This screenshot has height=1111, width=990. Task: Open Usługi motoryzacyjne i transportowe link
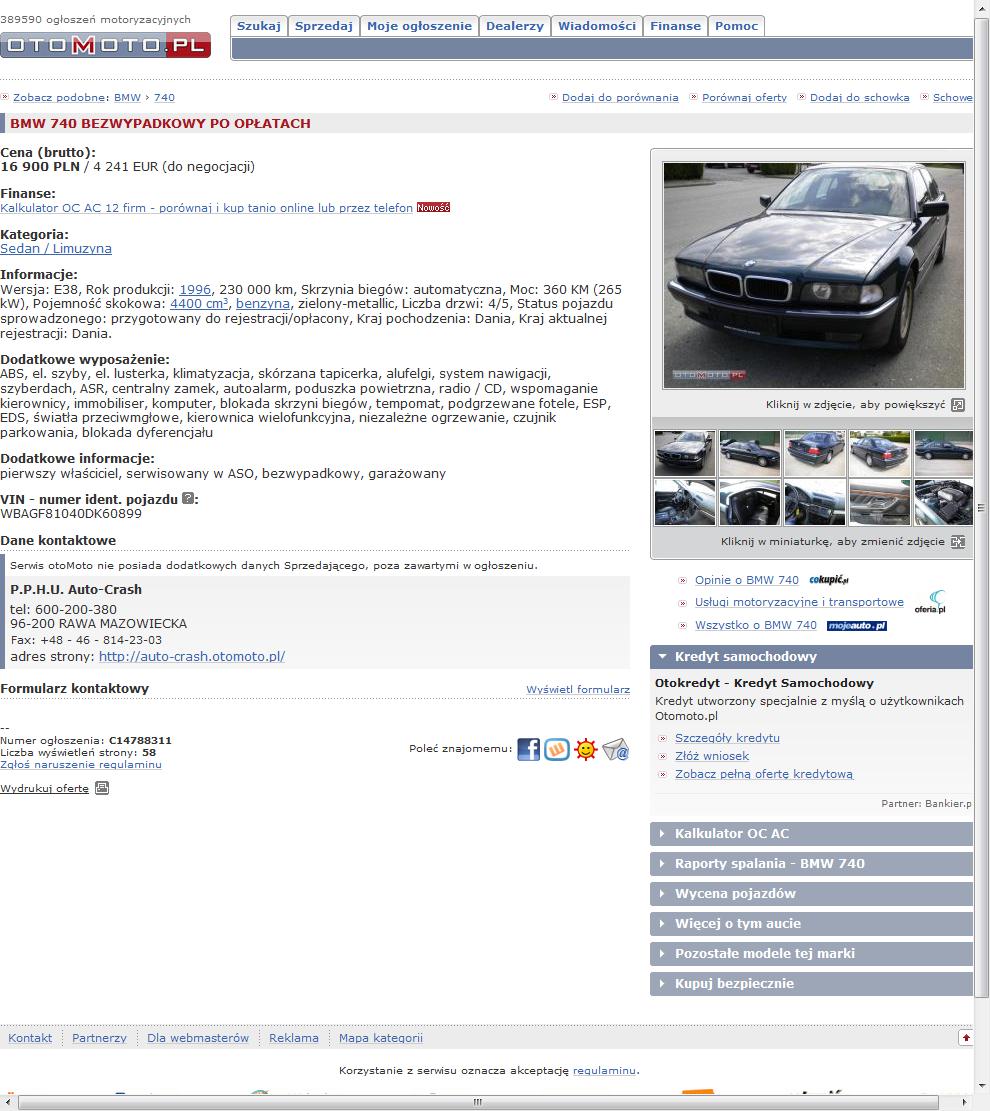point(799,602)
